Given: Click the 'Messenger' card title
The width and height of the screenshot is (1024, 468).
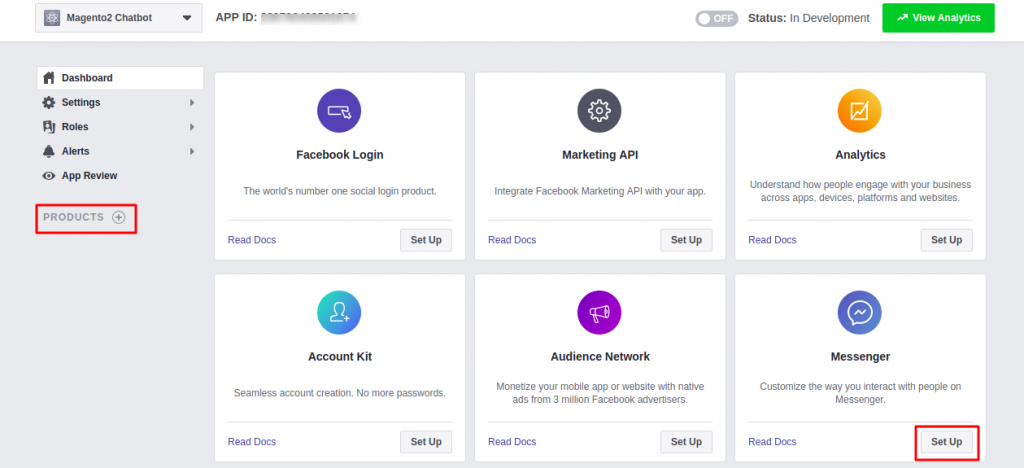Looking at the screenshot, I should pyautogui.click(x=860, y=356).
